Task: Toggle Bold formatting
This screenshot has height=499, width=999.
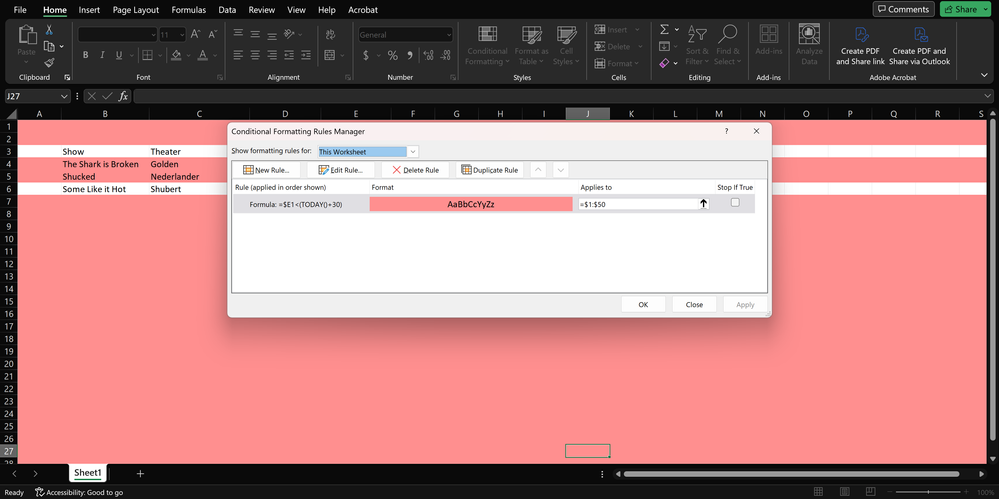Action: [x=85, y=55]
